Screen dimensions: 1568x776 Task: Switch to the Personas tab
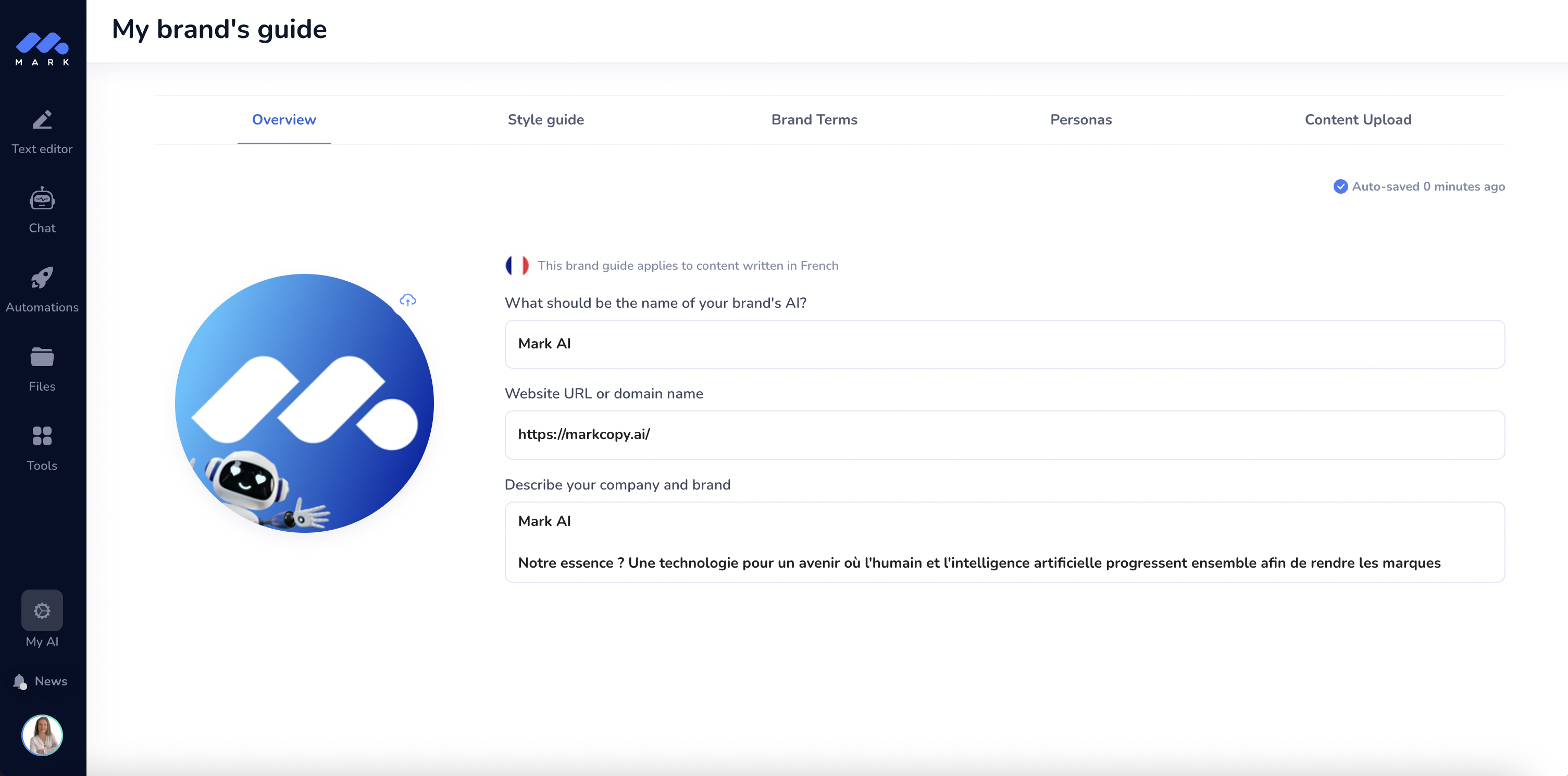(1080, 120)
